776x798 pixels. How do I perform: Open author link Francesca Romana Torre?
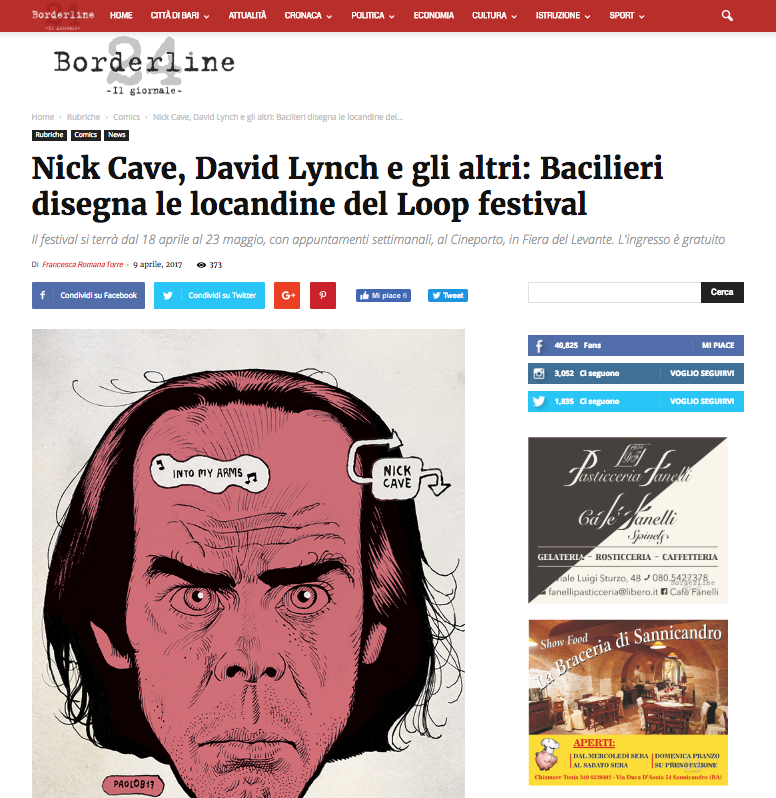[x=82, y=264]
